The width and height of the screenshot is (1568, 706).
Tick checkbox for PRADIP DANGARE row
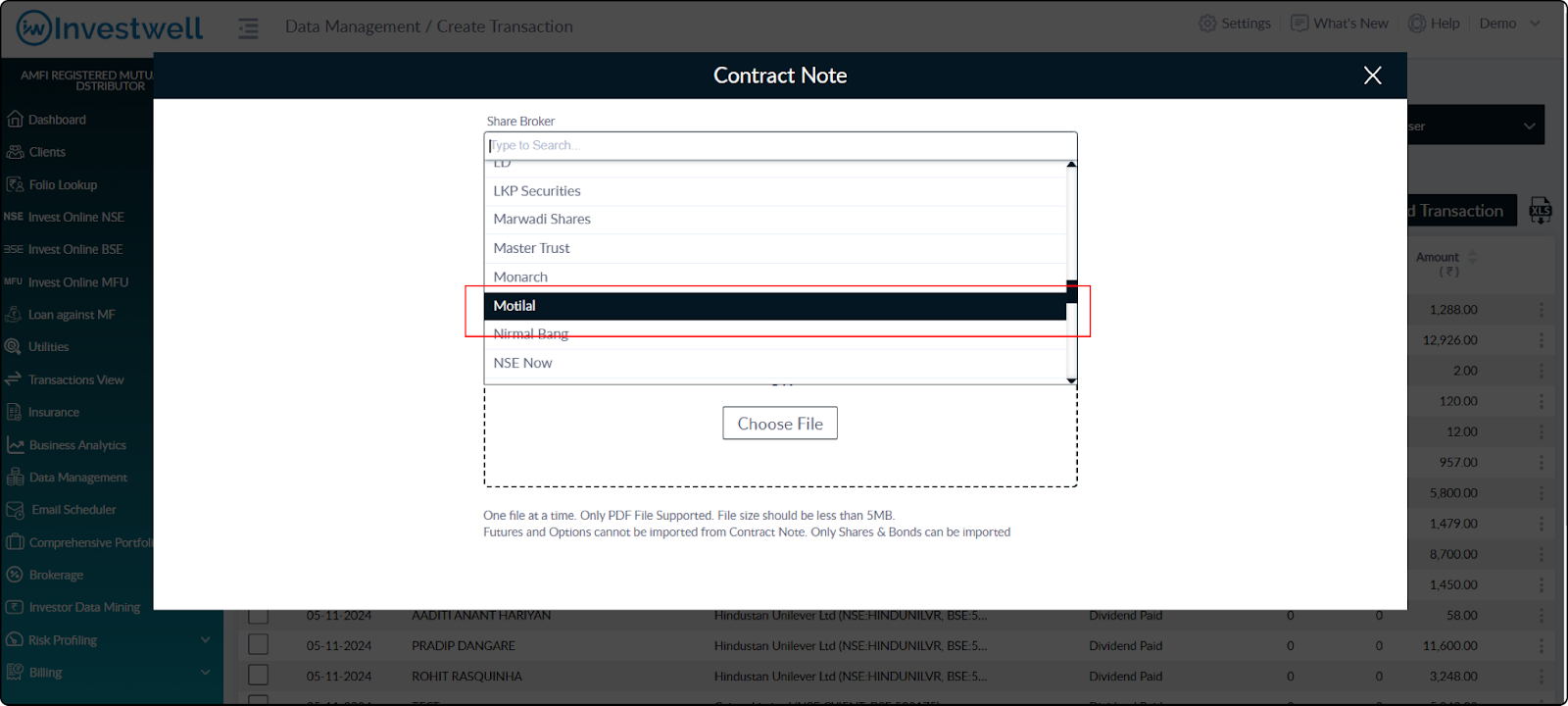[258, 645]
